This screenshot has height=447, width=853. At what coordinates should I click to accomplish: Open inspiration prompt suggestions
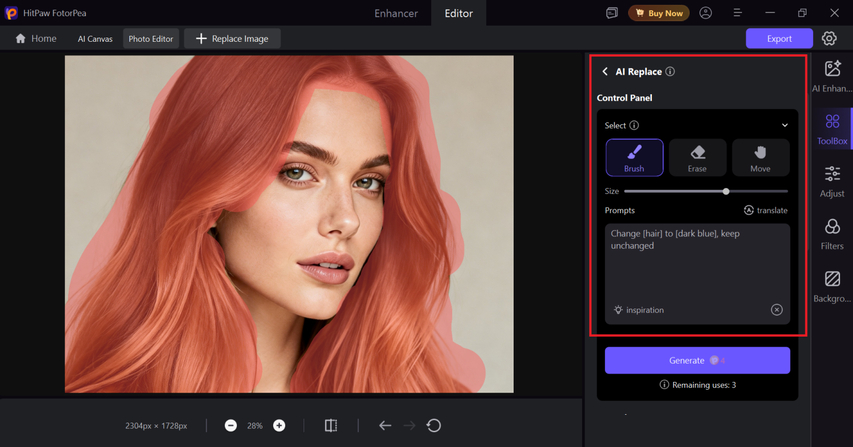coord(639,310)
